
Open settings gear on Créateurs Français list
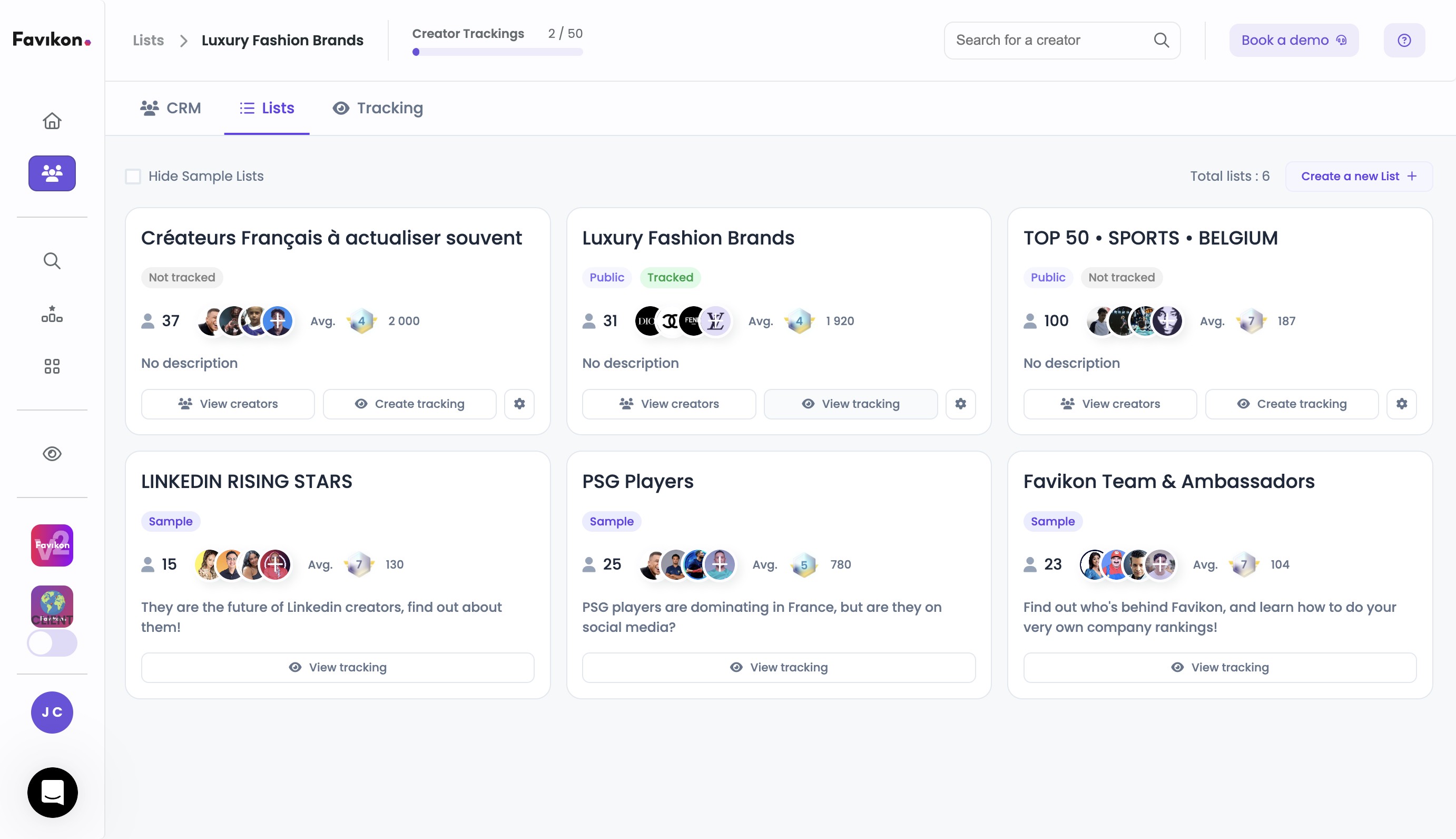tap(519, 404)
